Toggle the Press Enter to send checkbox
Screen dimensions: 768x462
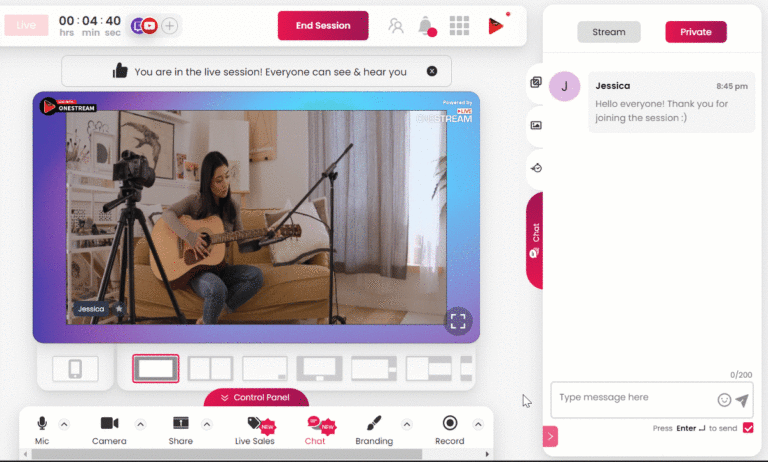pos(748,428)
